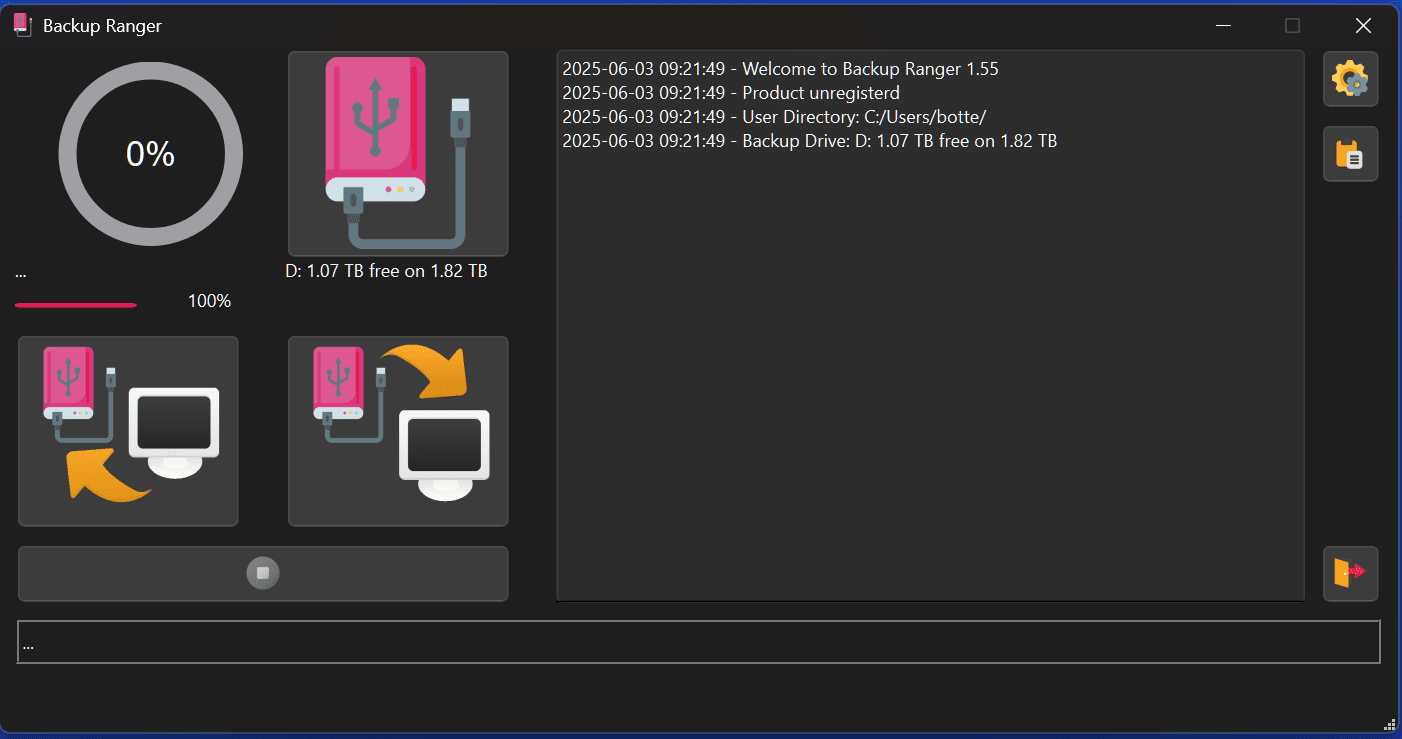Maximize the Backup Ranger window
Screen dimensions: 1402x739
click(1292, 25)
